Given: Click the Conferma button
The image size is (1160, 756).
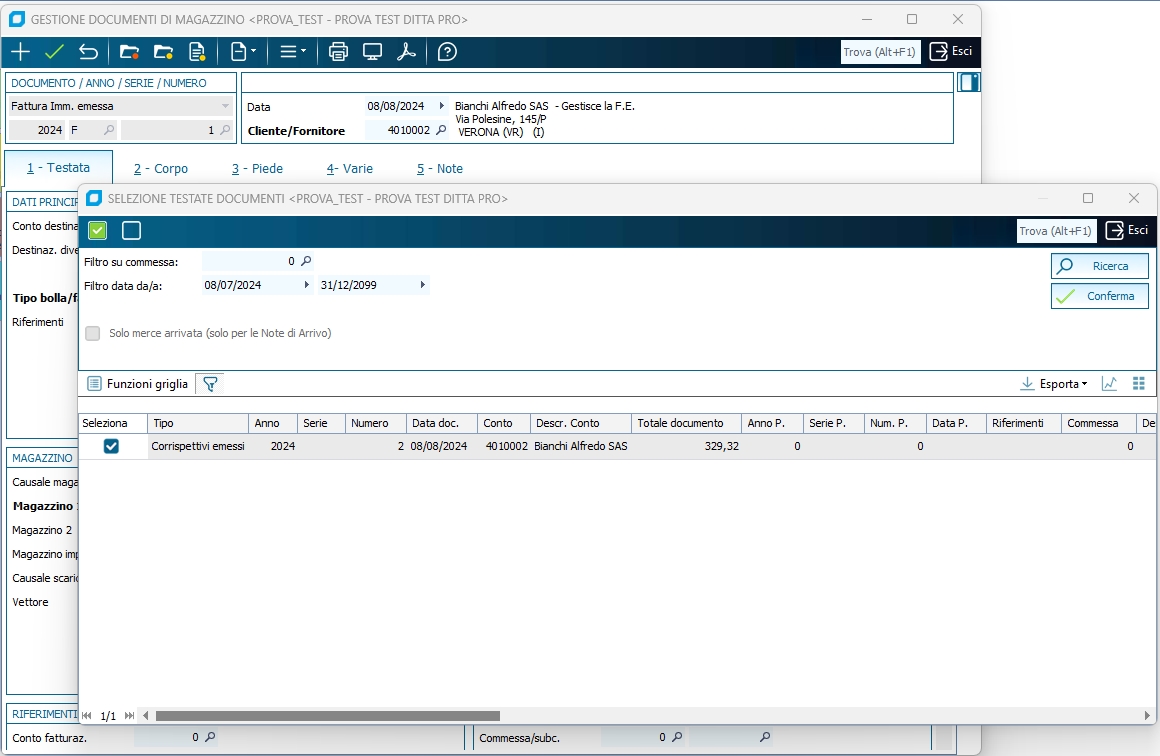Looking at the screenshot, I should (x=1099, y=296).
